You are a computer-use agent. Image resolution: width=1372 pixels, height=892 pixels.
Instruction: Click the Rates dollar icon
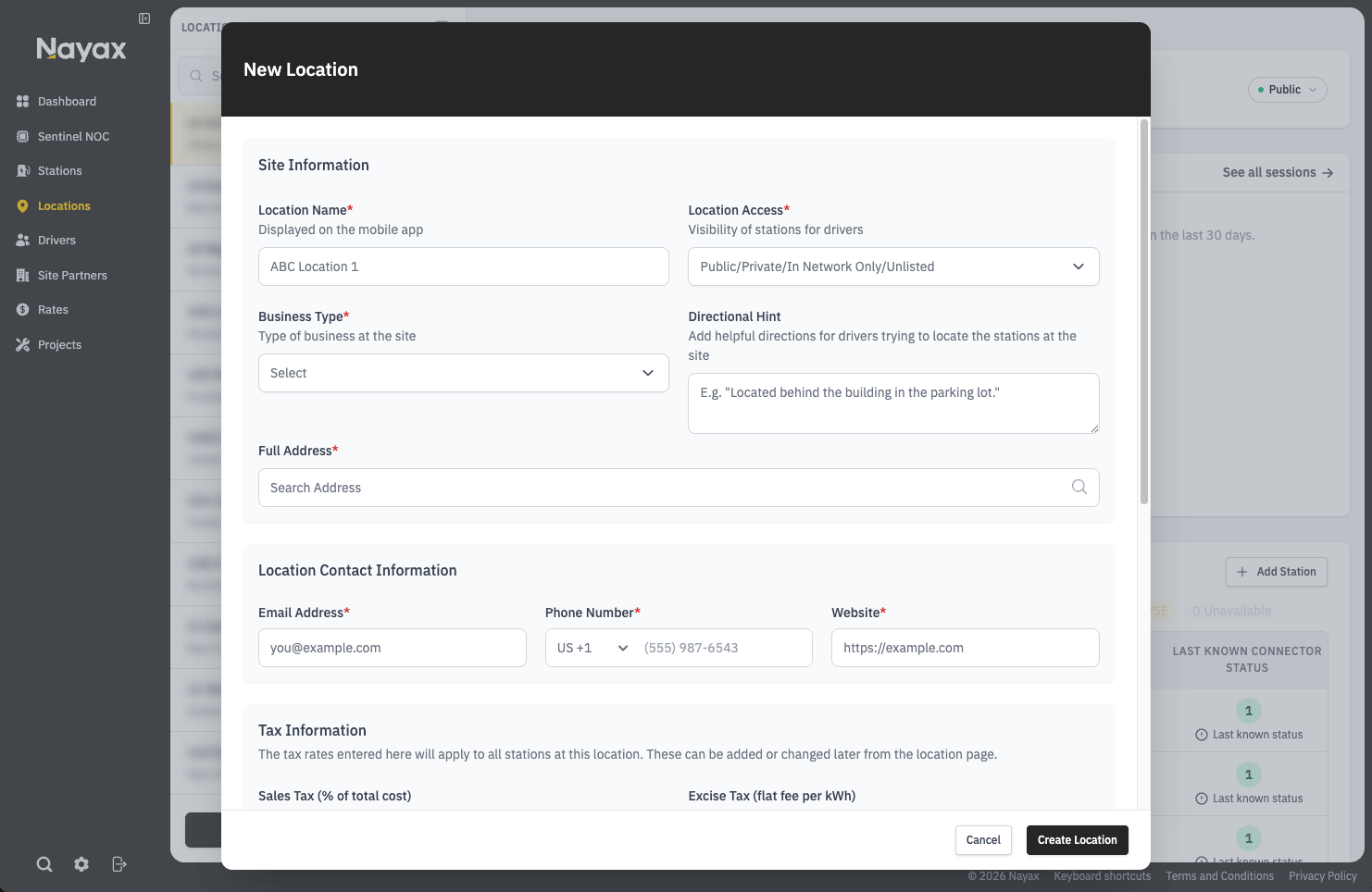click(x=23, y=310)
